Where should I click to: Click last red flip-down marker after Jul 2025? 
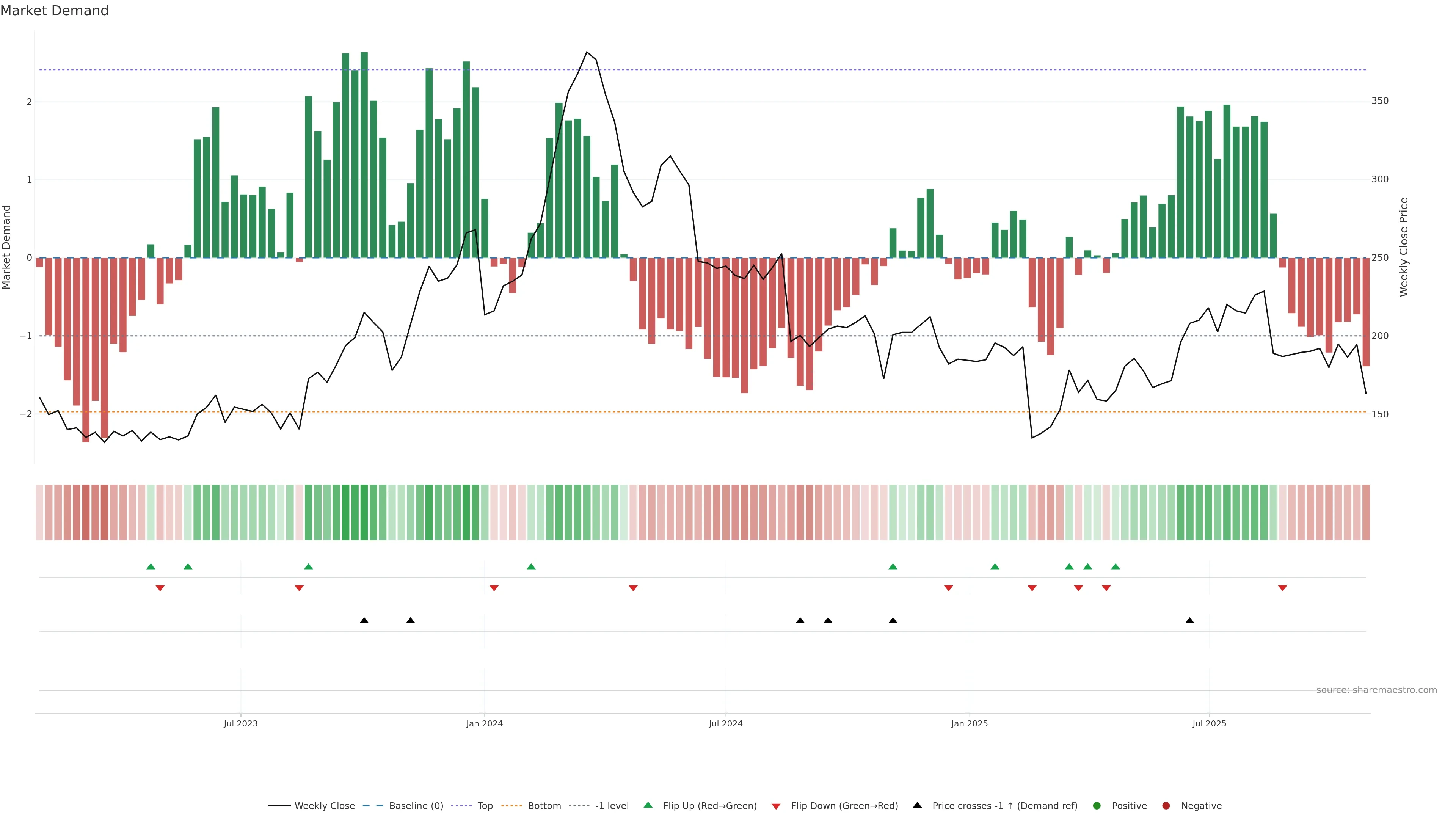(1282, 588)
